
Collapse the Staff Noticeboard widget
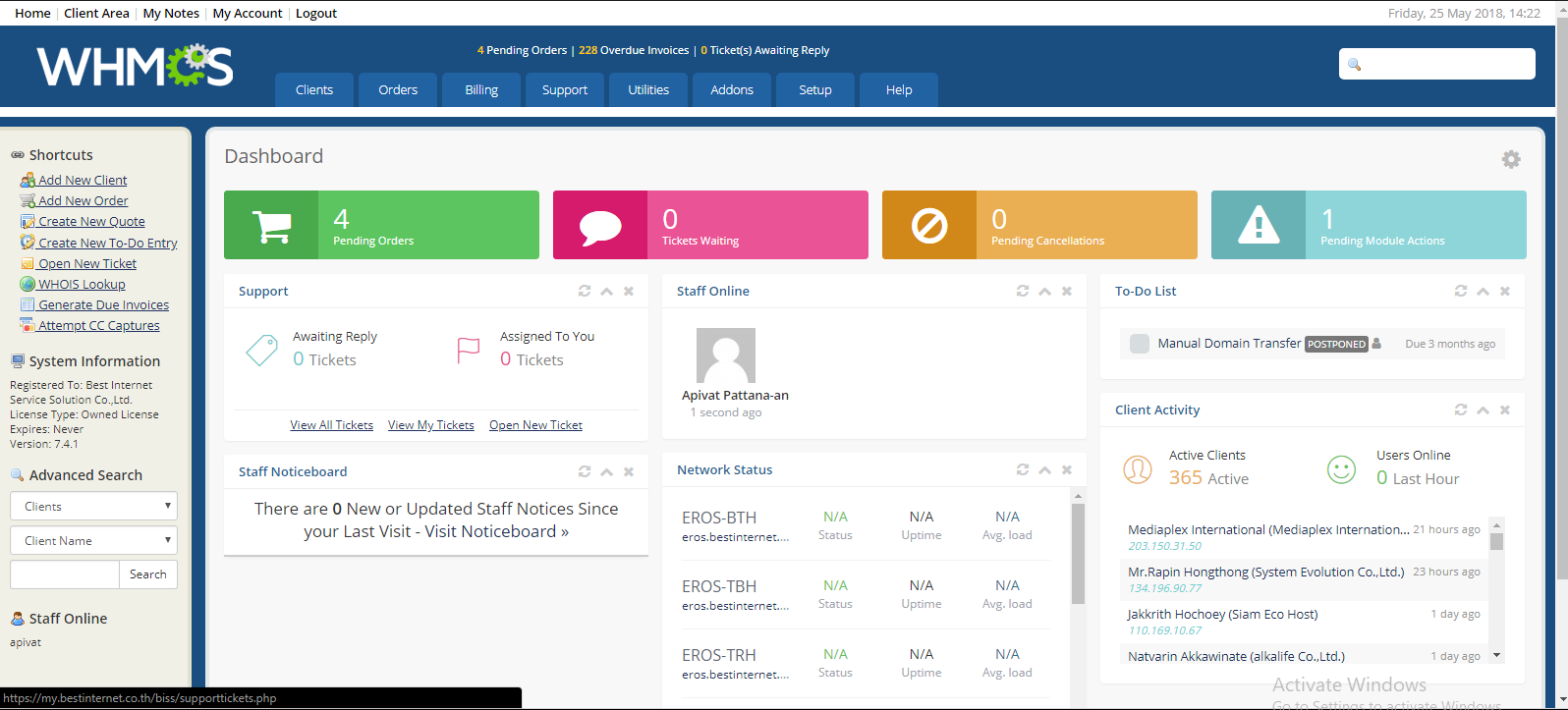[x=607, y=472]
